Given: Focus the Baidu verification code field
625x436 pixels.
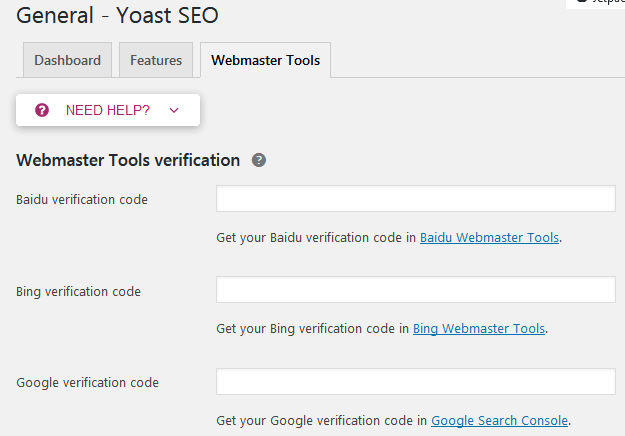Looking at the screenshot, I should tap(416, 198).
